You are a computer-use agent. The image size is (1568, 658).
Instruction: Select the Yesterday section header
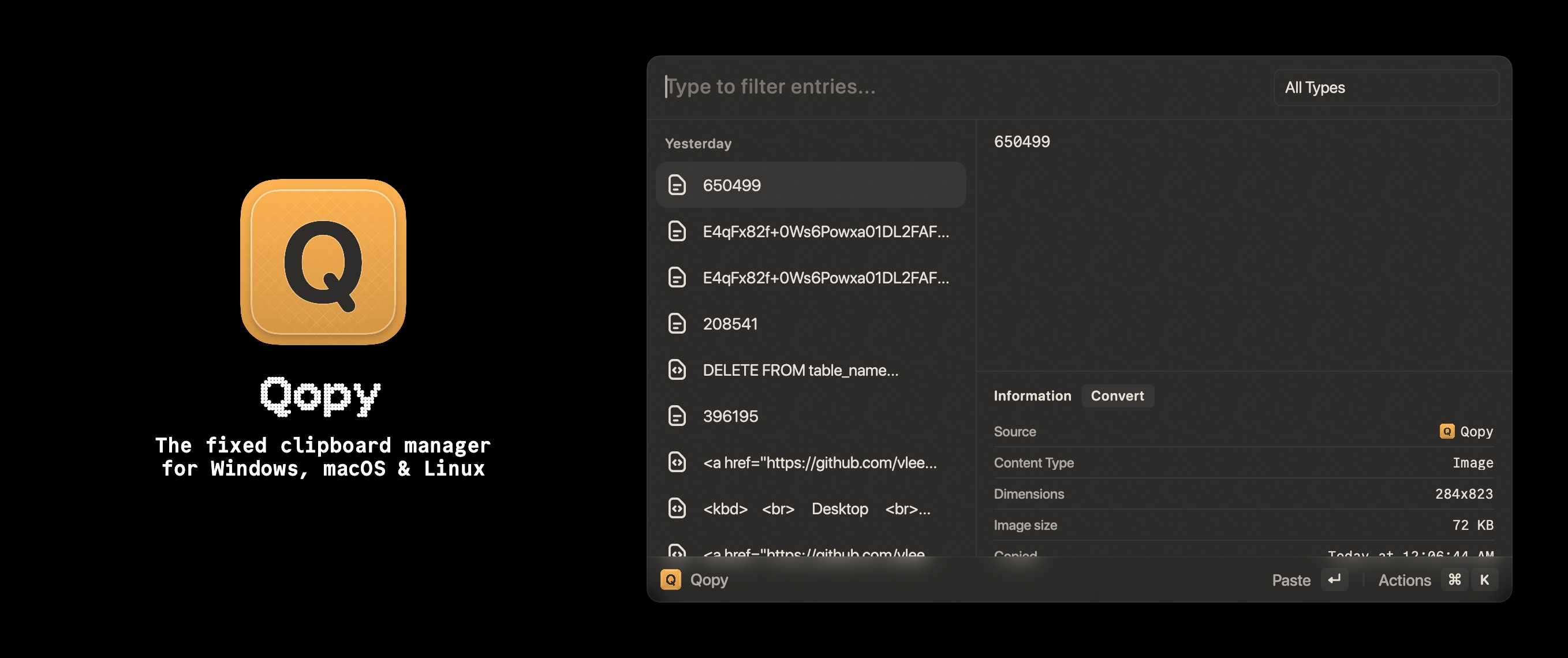point(697,142)
